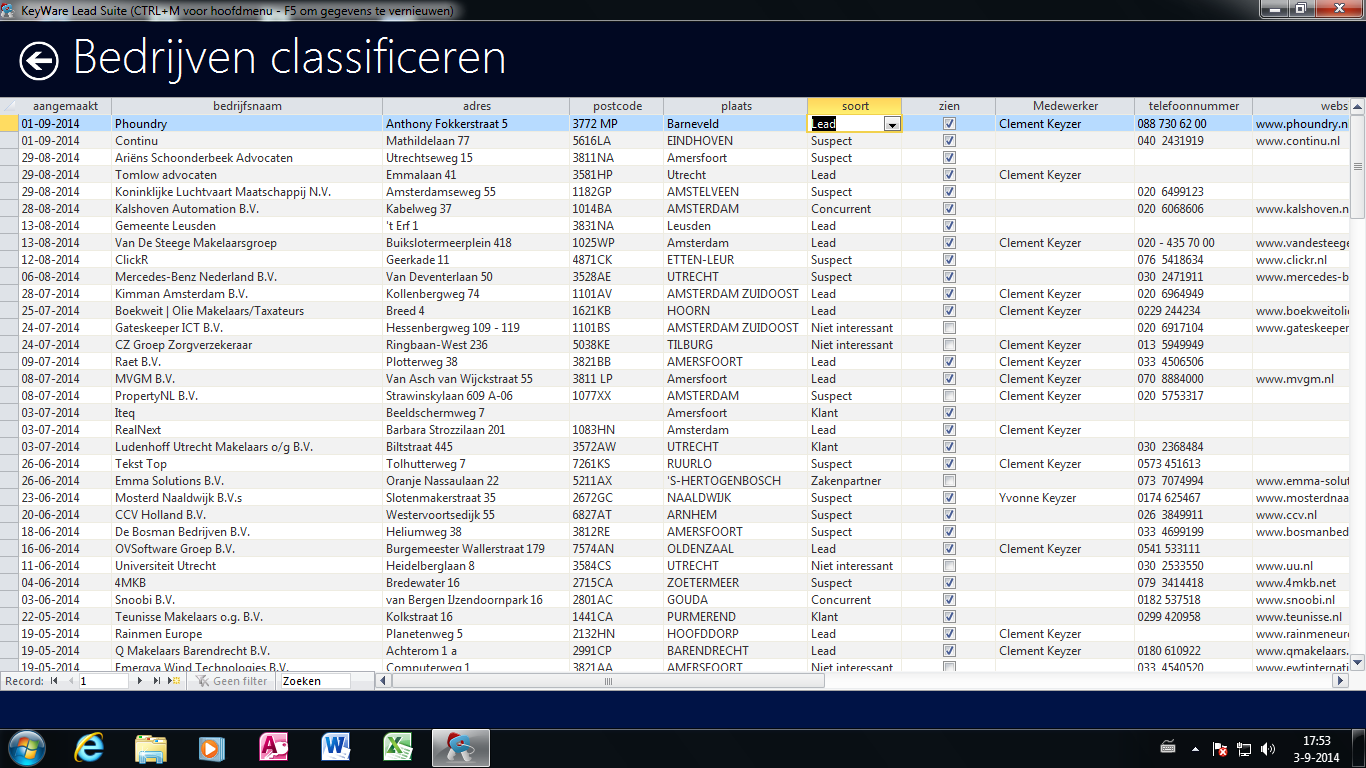Image resolution: width=1366 pixels, height=768 pixels.
Task: Toggle zien checkbox for Snoobi B.V.
Action: 949,600
